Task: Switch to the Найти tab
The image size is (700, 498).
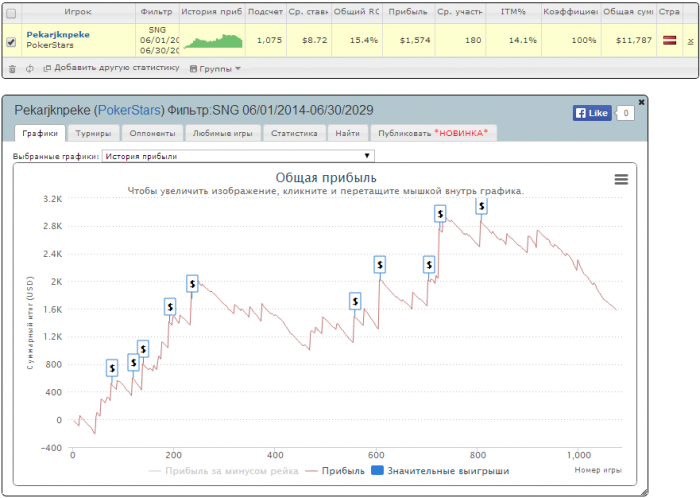Action: (347, 133)
